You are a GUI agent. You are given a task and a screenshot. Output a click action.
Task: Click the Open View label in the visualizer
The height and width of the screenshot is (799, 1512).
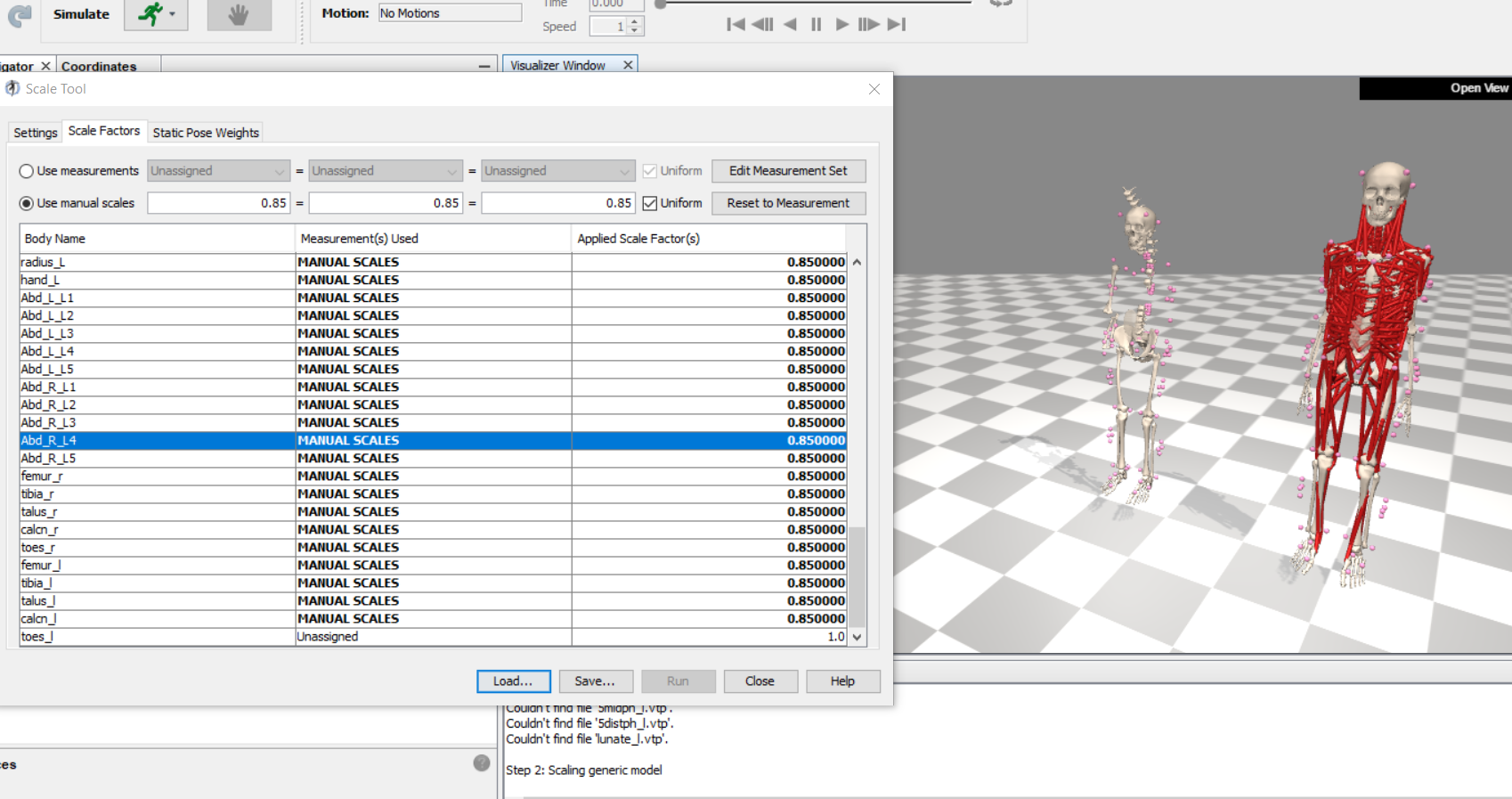click(x=1478, y=88)
